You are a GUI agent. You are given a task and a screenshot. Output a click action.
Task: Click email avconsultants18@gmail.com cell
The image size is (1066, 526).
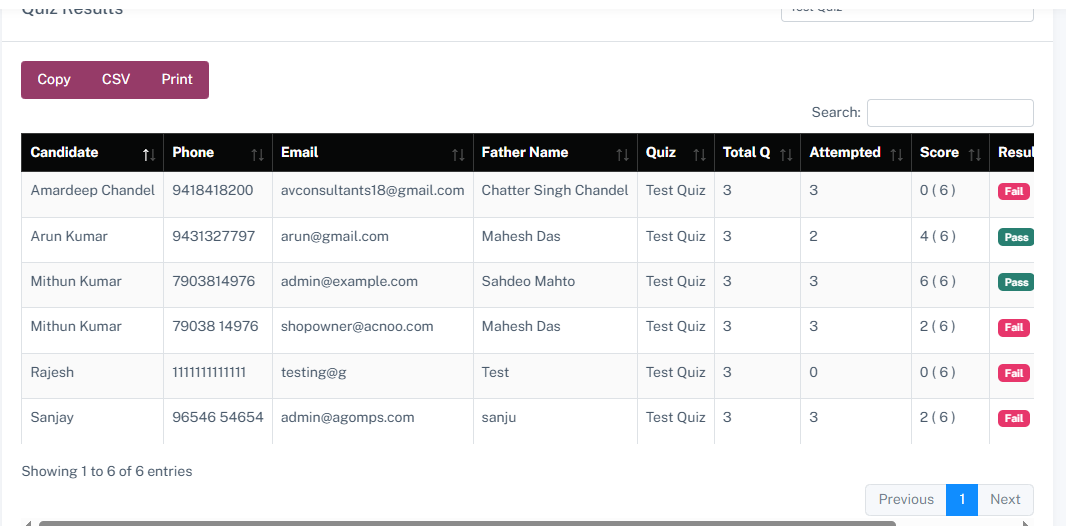(x=372, y=190)
